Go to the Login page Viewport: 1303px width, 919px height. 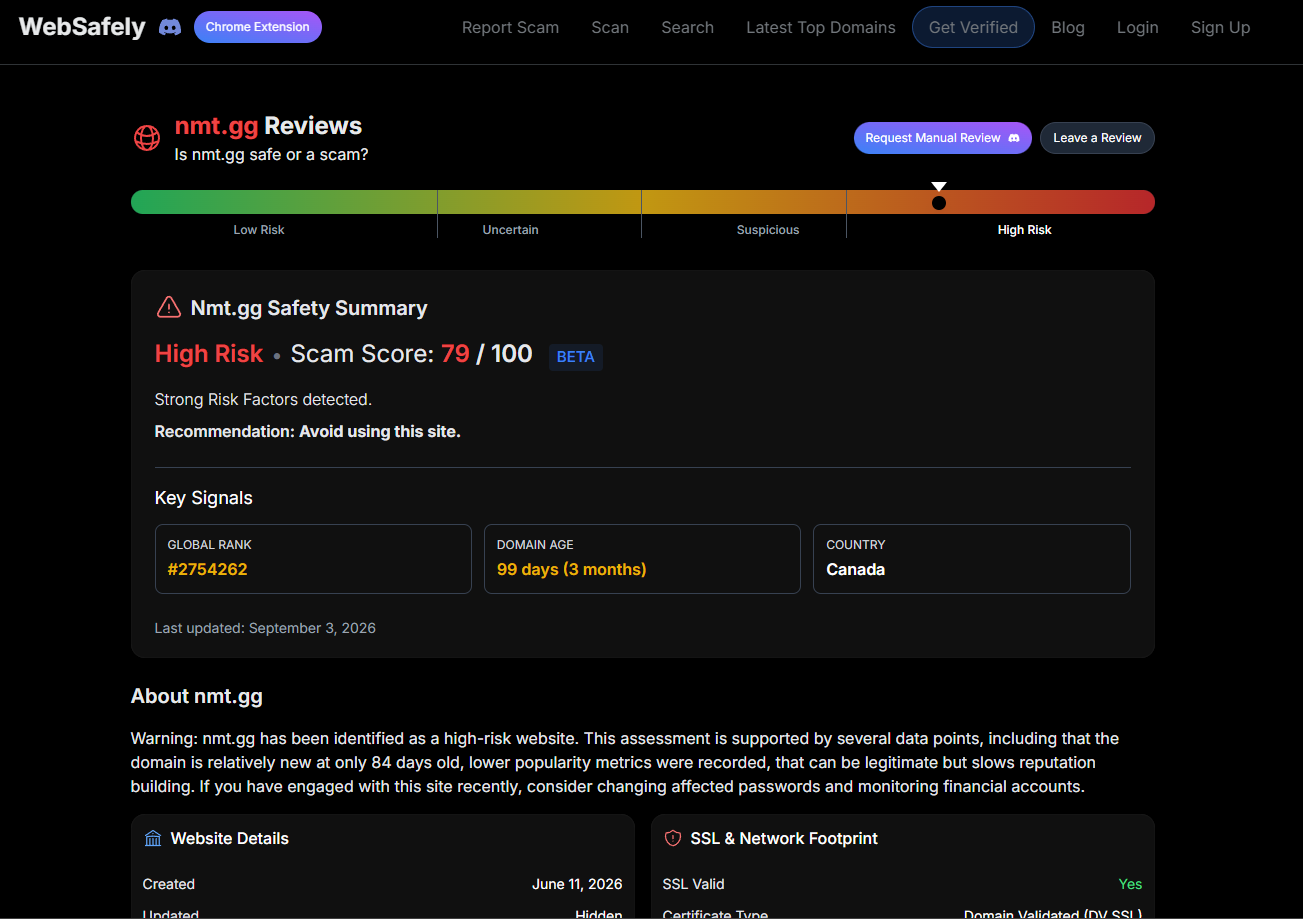pos(1138,27)
